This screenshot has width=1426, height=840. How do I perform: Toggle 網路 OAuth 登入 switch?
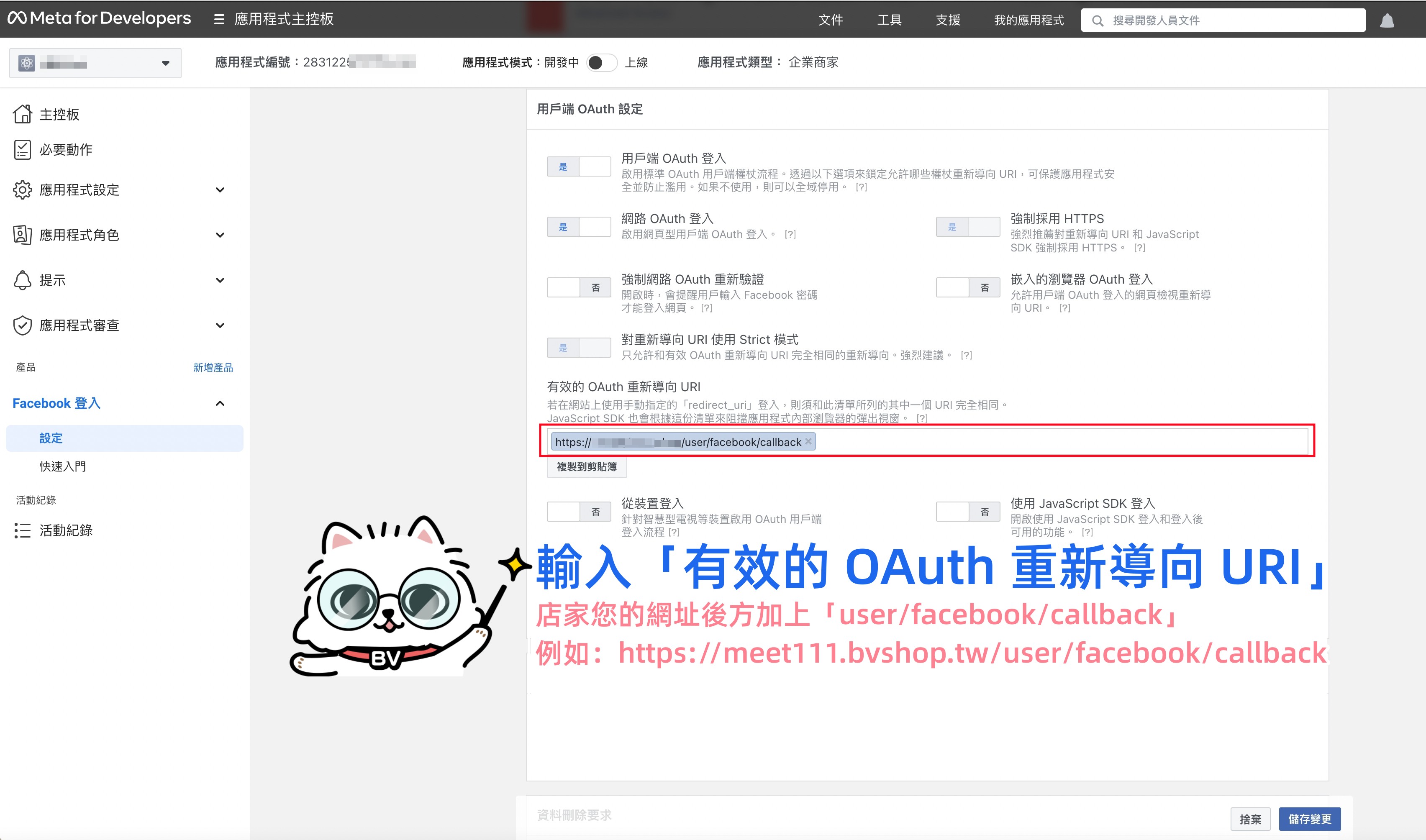(579, 227)
